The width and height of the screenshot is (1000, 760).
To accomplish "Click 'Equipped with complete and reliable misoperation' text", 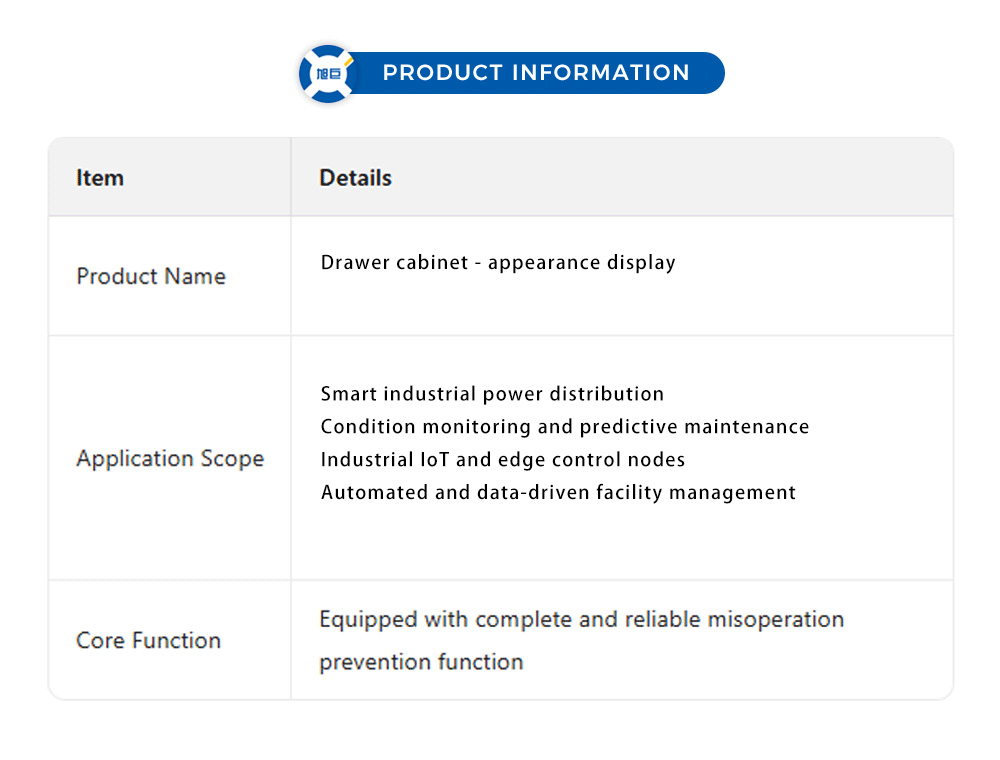I will pyautogui.click(x=581, y=620).
